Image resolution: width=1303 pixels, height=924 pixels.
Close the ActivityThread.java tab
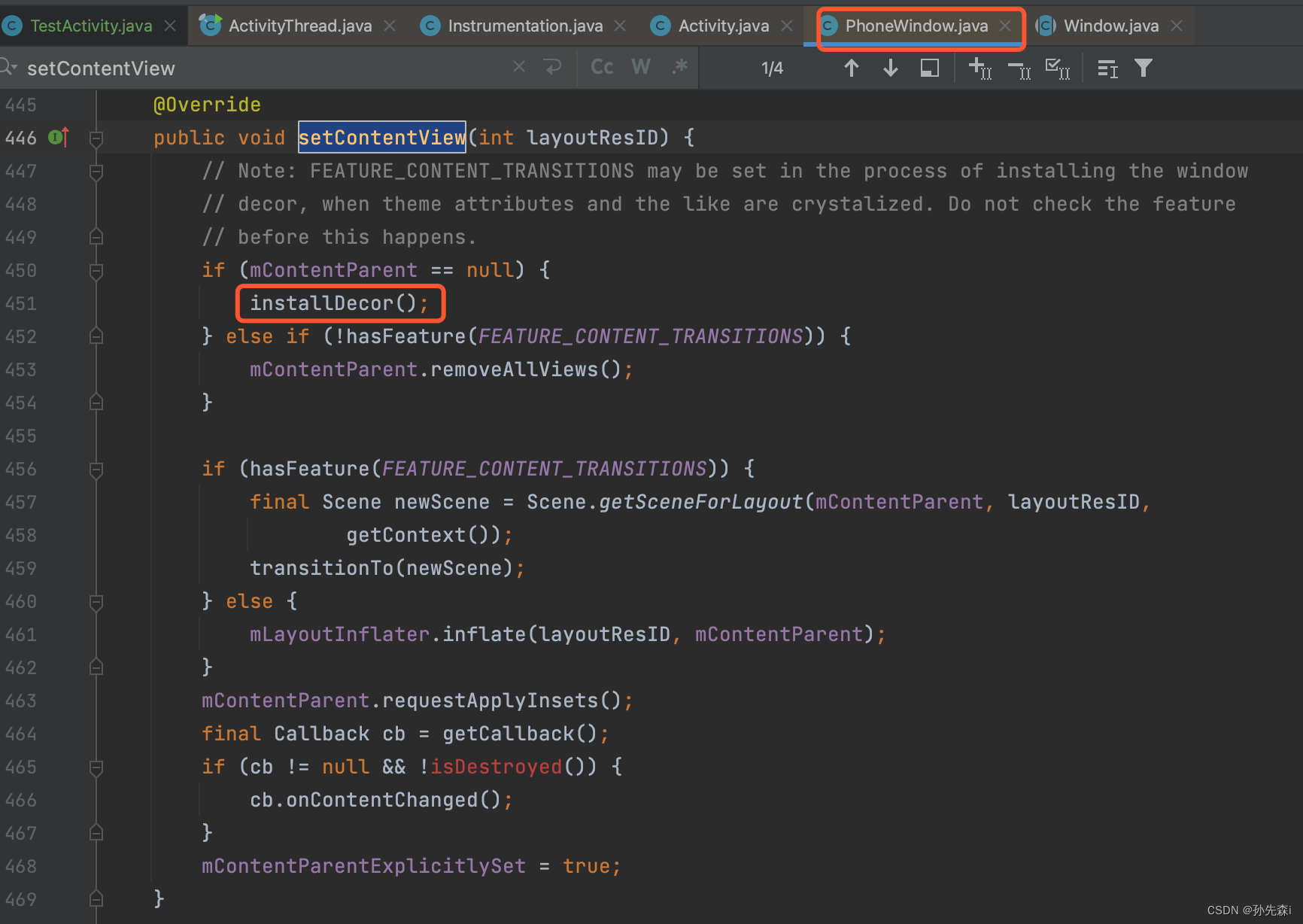click(x=390, y=26)
